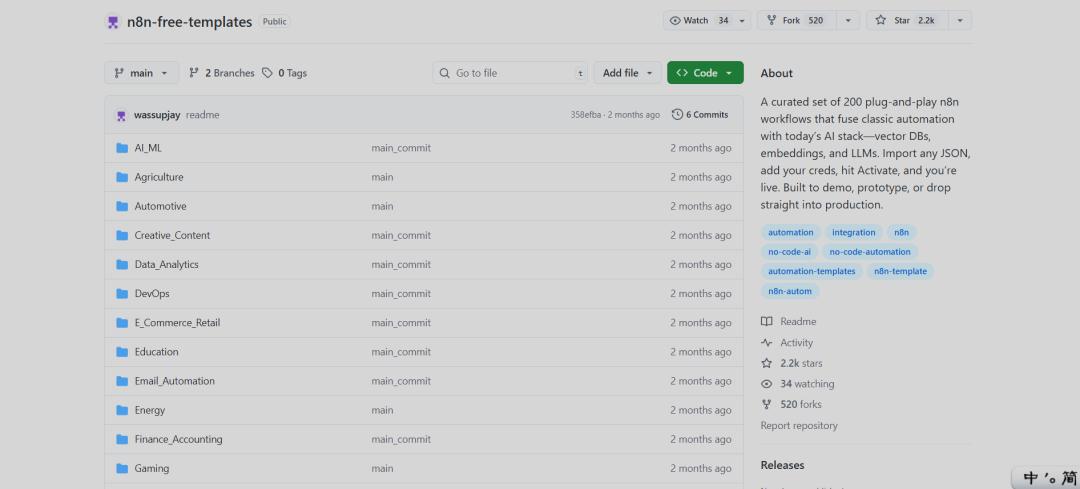Select the n8n-autom topic tag
The image size is (1080, 489).
[790, 291]
